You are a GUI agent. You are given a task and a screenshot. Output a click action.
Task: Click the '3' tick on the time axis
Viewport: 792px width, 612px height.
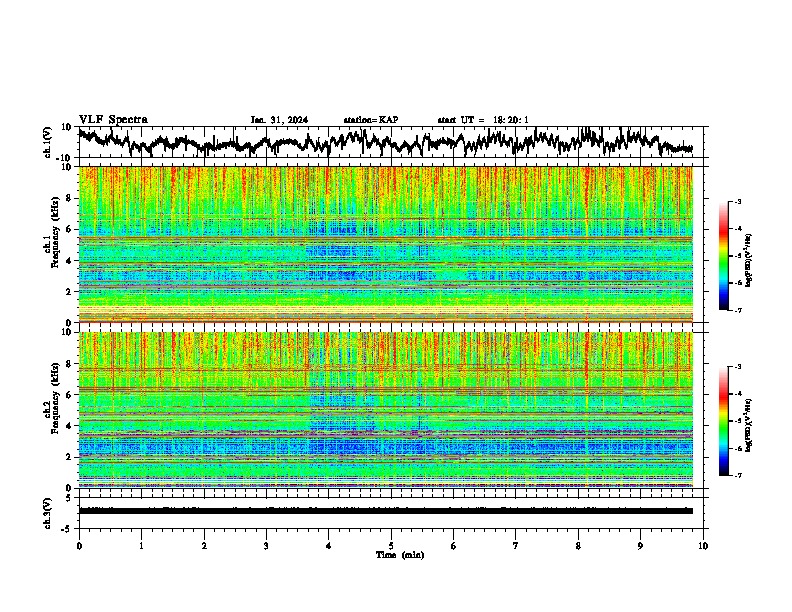pos(266,546)
